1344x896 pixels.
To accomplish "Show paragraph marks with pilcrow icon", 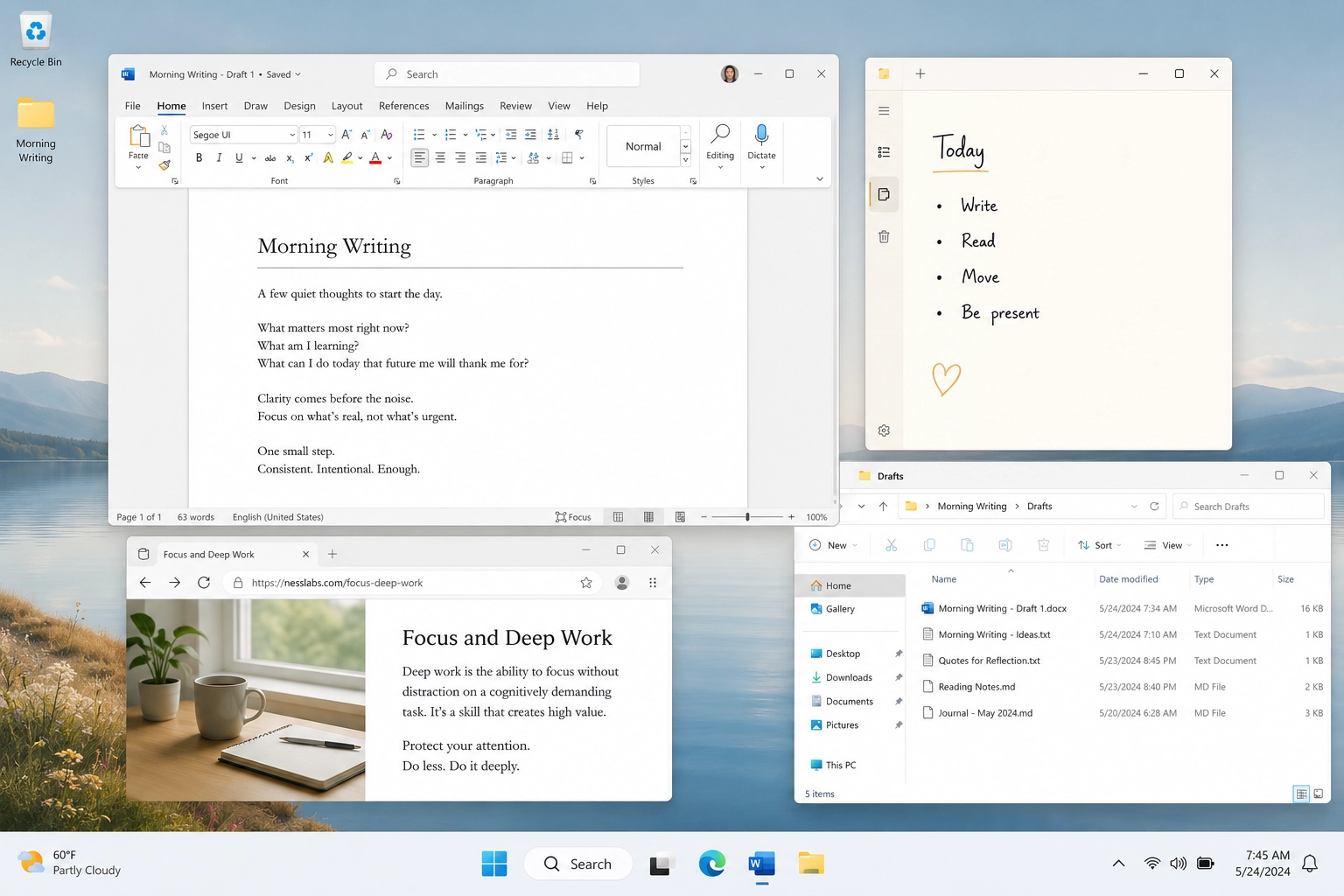I will pyautogui.click(x=578, y=135).
